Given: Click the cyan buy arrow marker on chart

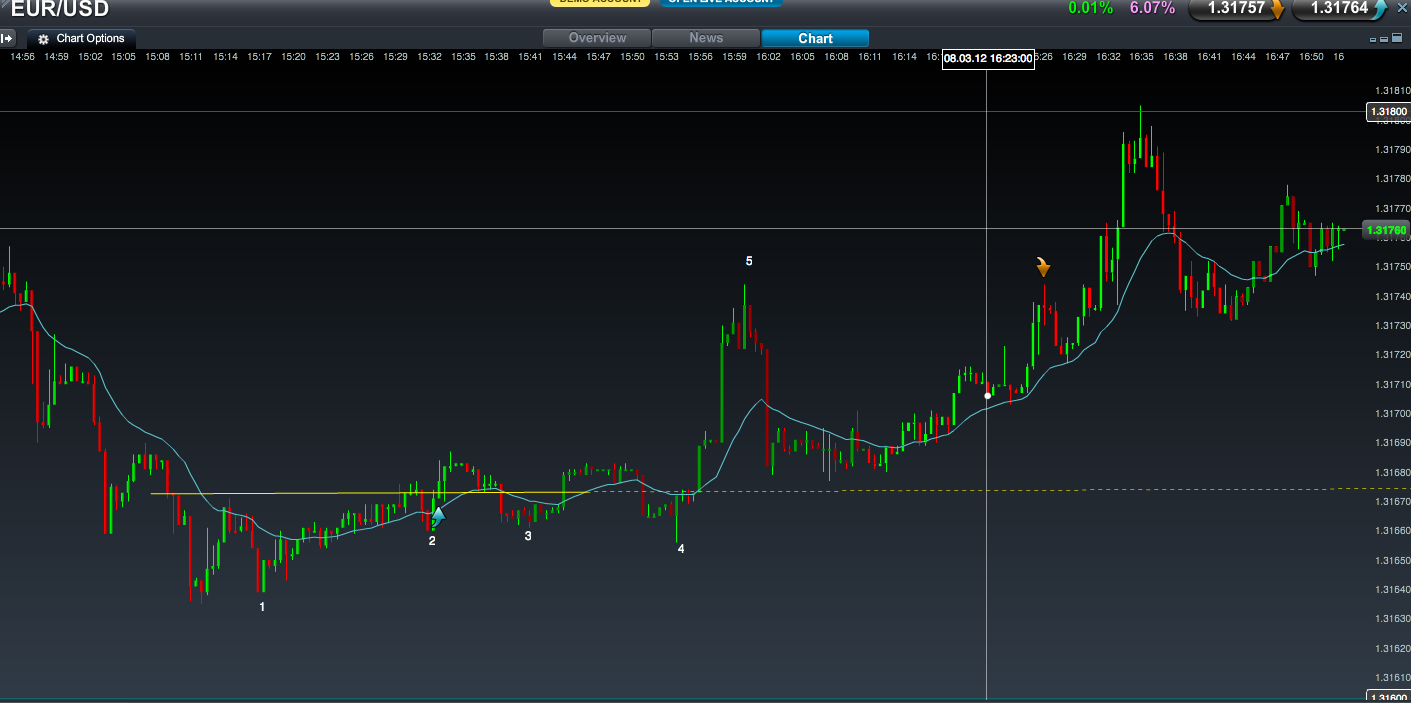Looking at the screenshot, I should pyautogui.click(x=437, y=516).
